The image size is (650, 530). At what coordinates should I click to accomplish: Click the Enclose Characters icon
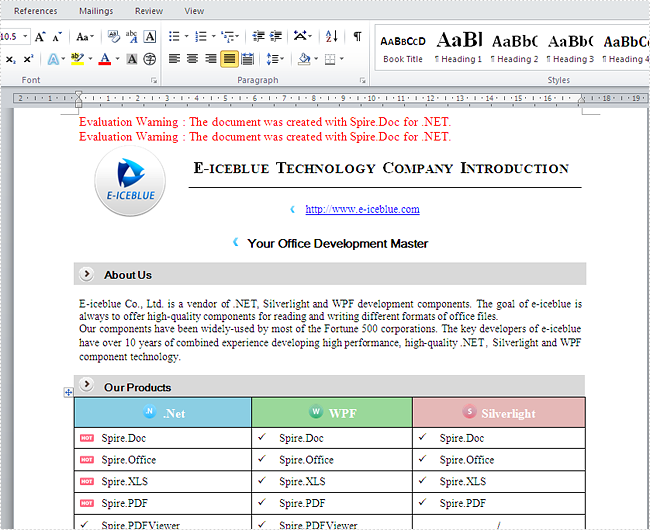tap(150, 59)
